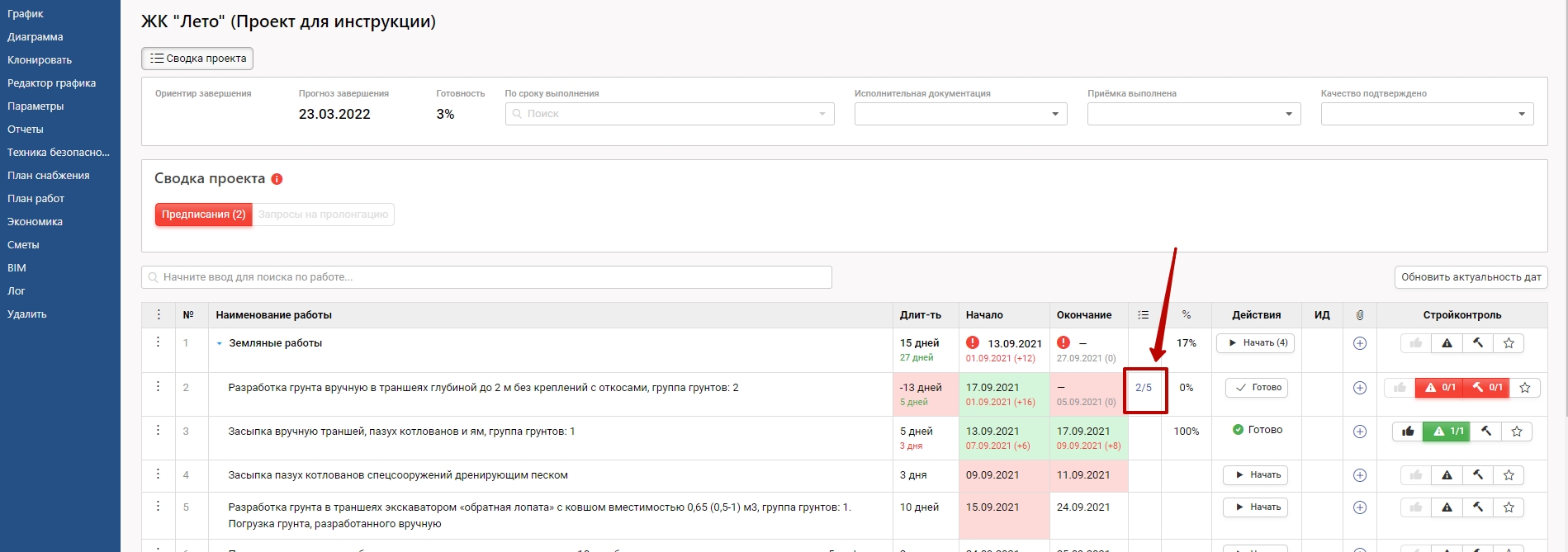Click the warning triangle icon in row 1
This screenshot has width=1568, height=552.
[x=1447, y=343]
